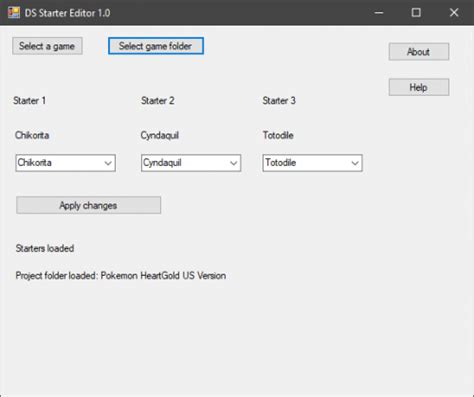Click the Select a game button
The height and width of the screenshot is (397, 474).
47,46
